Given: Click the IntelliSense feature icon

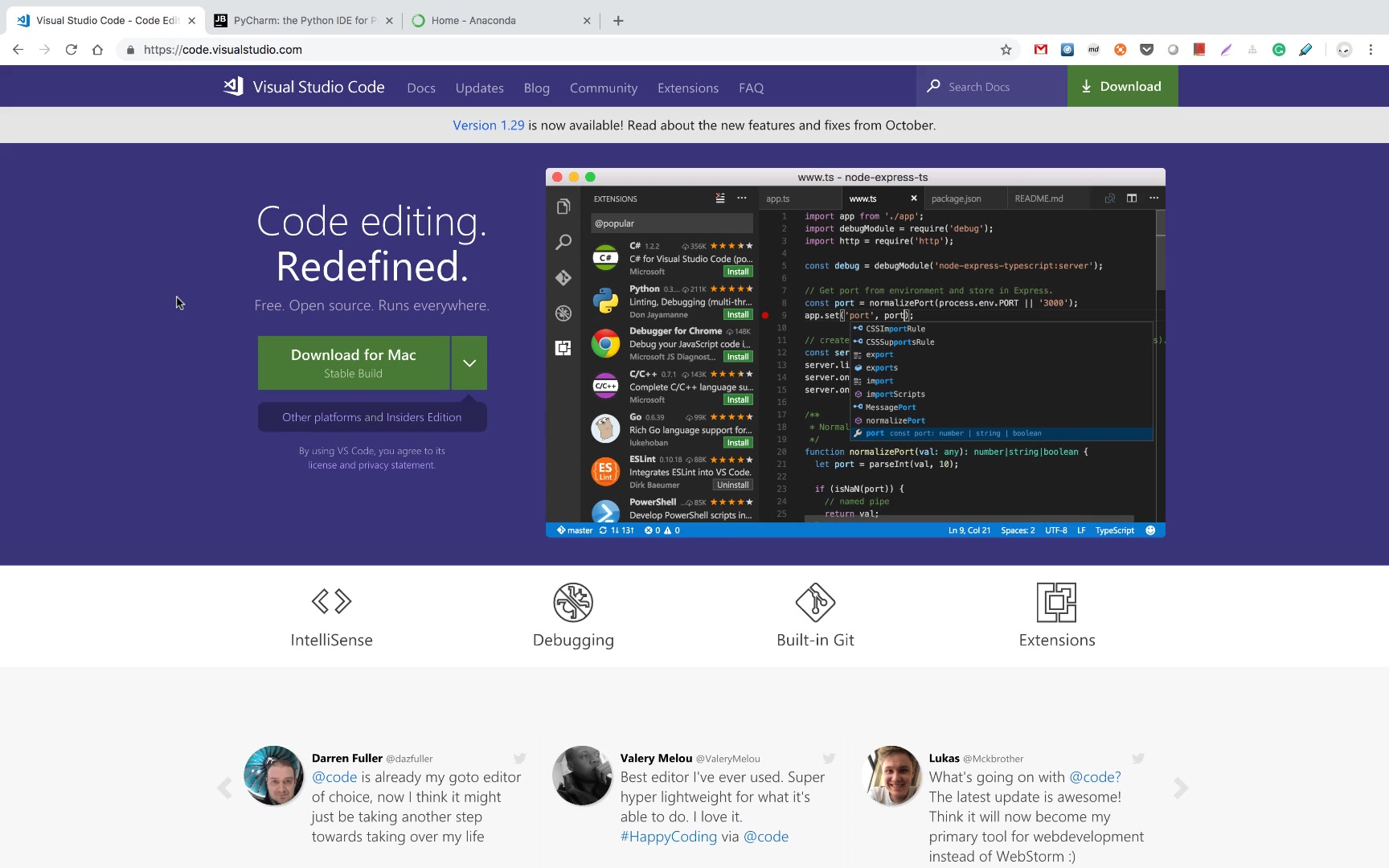Looking at the screenshot, I should [x=331, y=601].
